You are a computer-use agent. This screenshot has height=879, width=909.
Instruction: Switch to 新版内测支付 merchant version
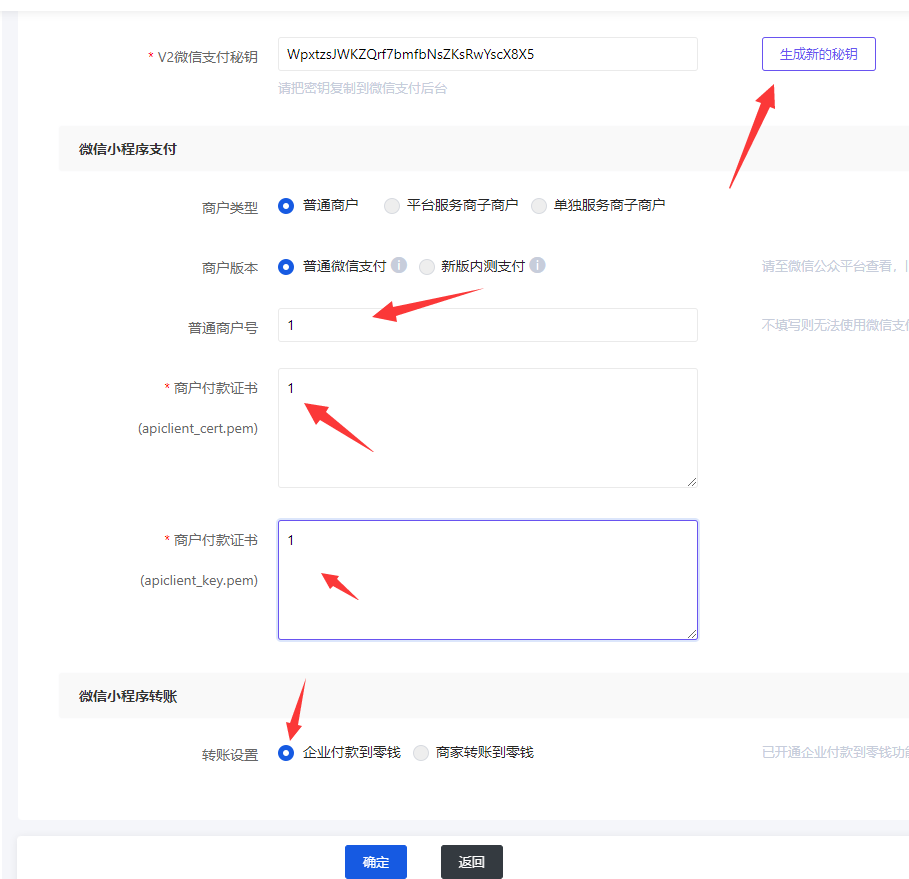pyautogui.click(x=427, y=267)
